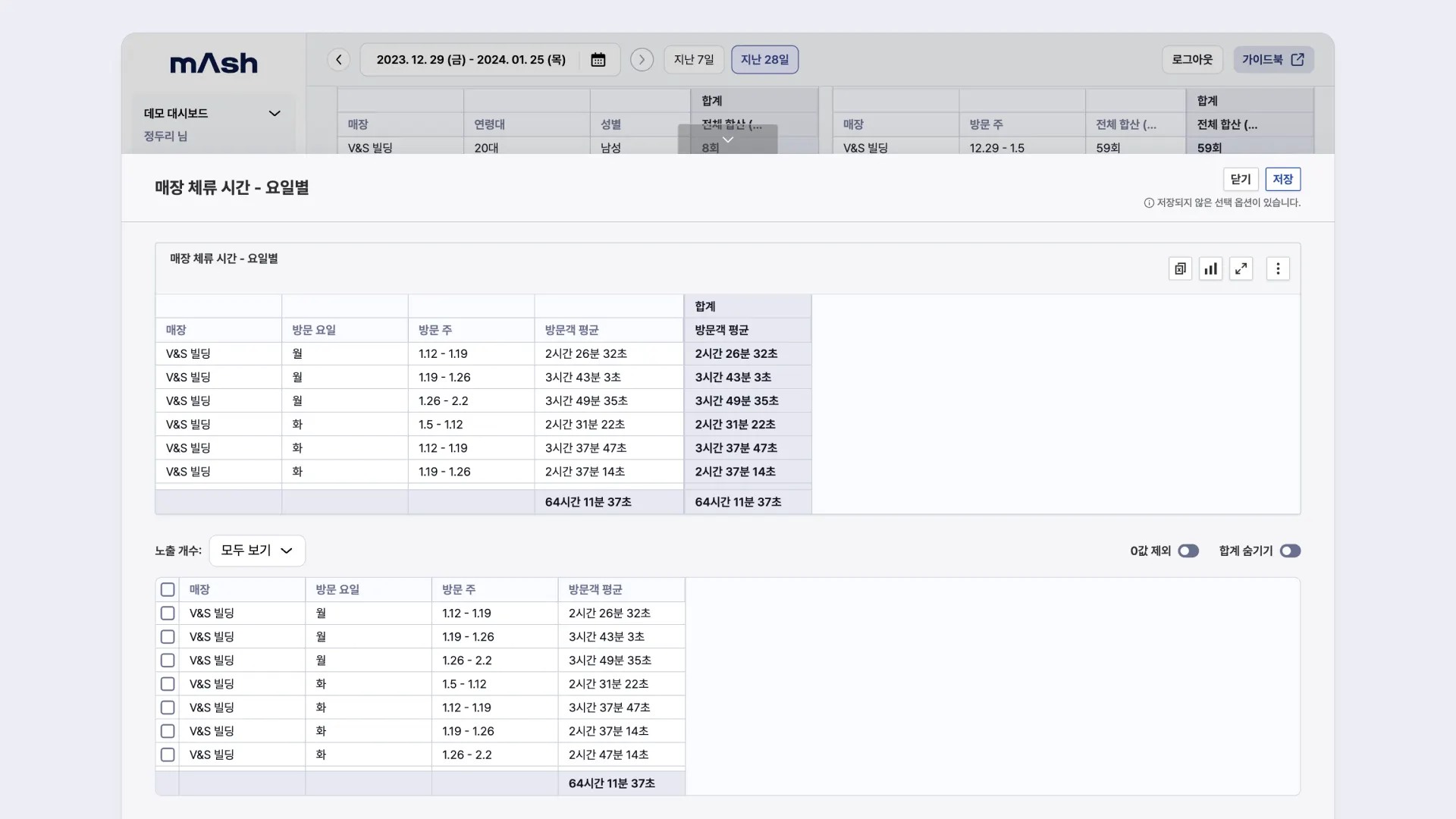Click the mAsh logo
The height and width of the screenshot is (819, 1456).
tap(214, 63)
